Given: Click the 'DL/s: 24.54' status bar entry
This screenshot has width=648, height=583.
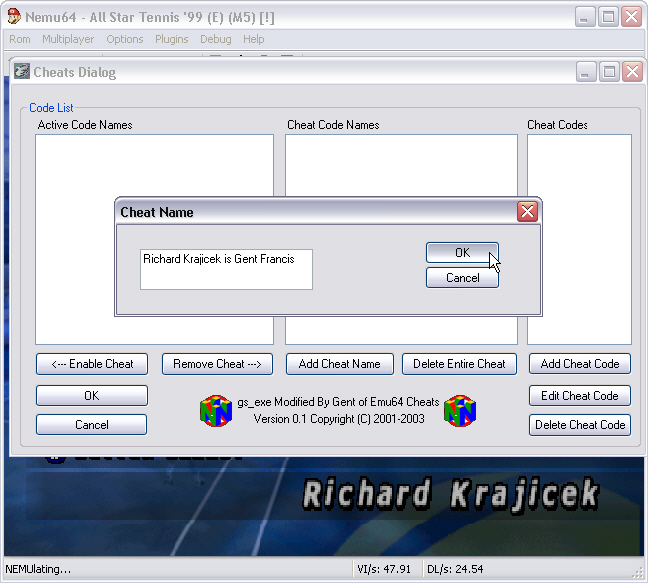Looking at the screenshot, I should pos(455,569).
